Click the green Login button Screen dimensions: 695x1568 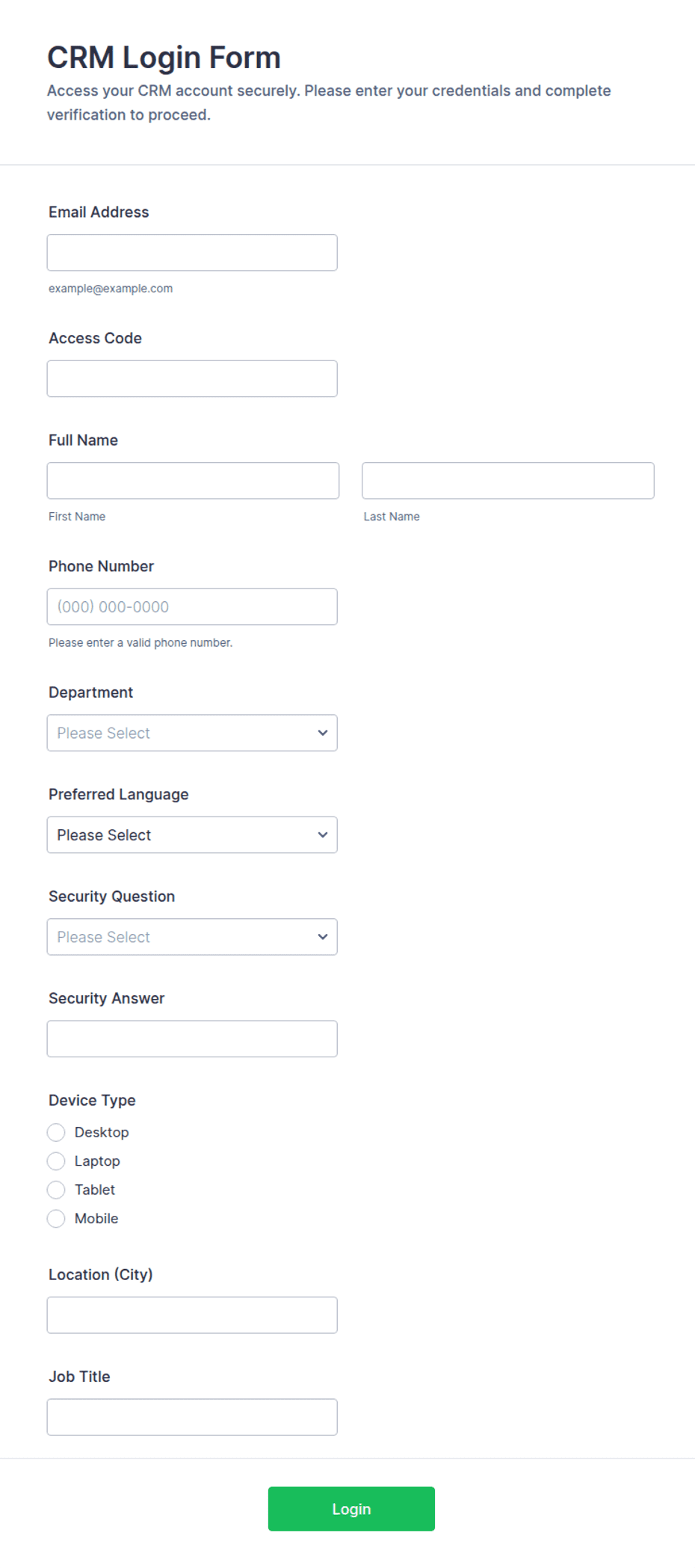click(x=351, y=1509)
